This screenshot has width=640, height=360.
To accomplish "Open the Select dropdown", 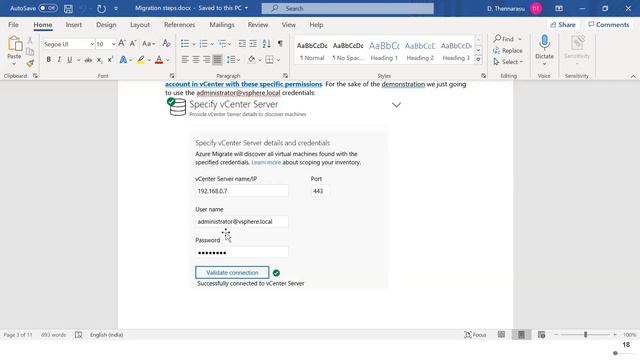I will [x=508, y=62].
